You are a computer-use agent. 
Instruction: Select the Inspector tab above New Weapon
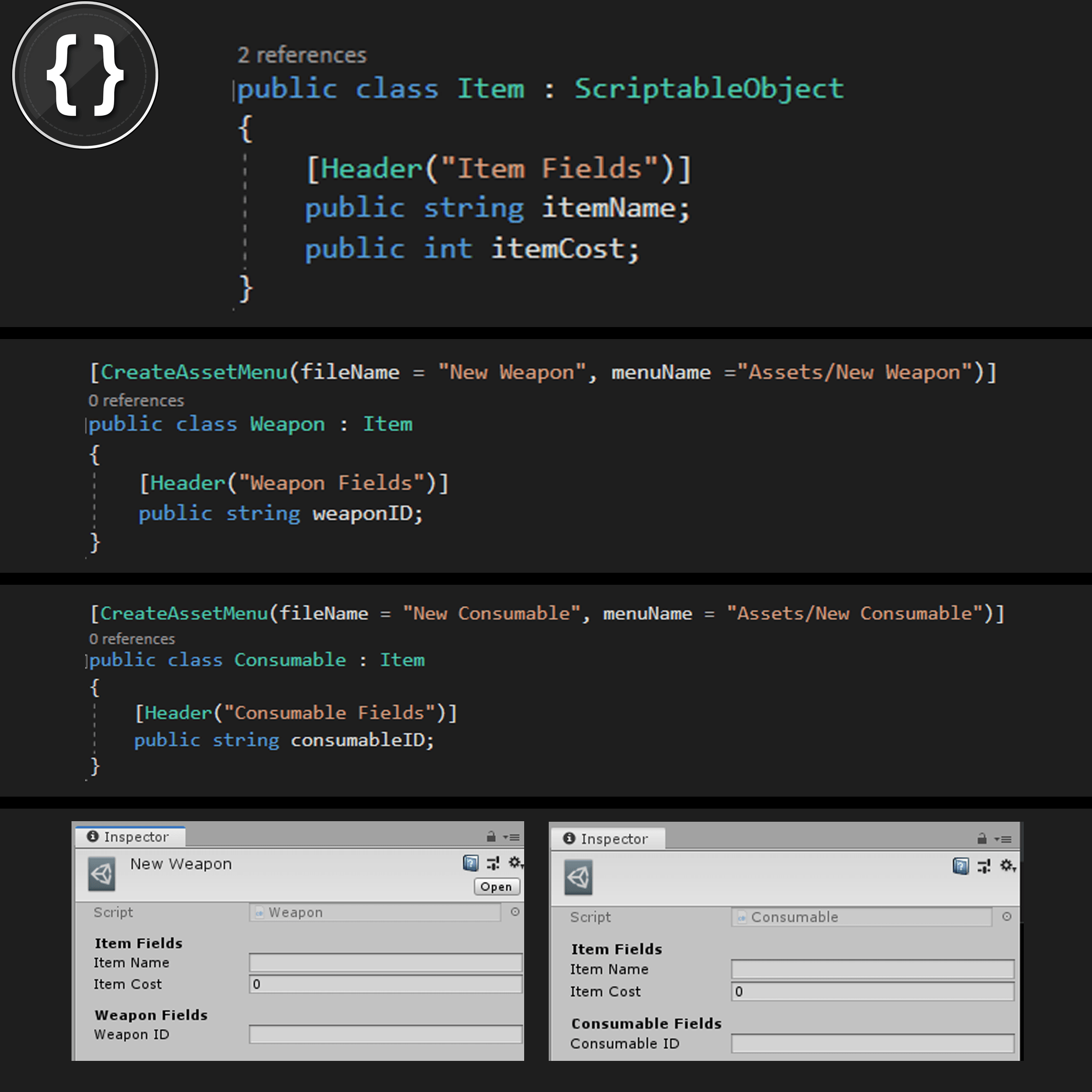pyautogui.click(x=129, y=837)
